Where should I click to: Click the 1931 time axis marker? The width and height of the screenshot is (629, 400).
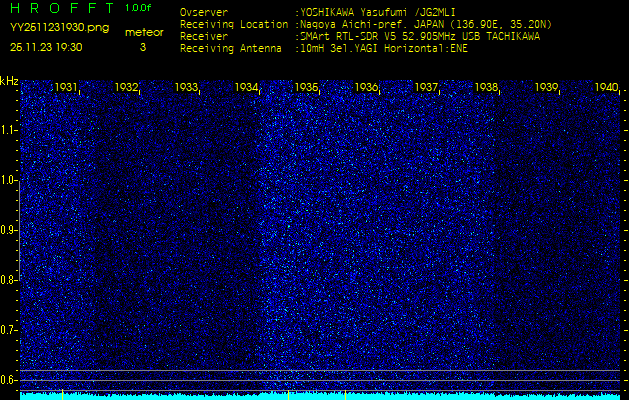click(x=66, y=87)
